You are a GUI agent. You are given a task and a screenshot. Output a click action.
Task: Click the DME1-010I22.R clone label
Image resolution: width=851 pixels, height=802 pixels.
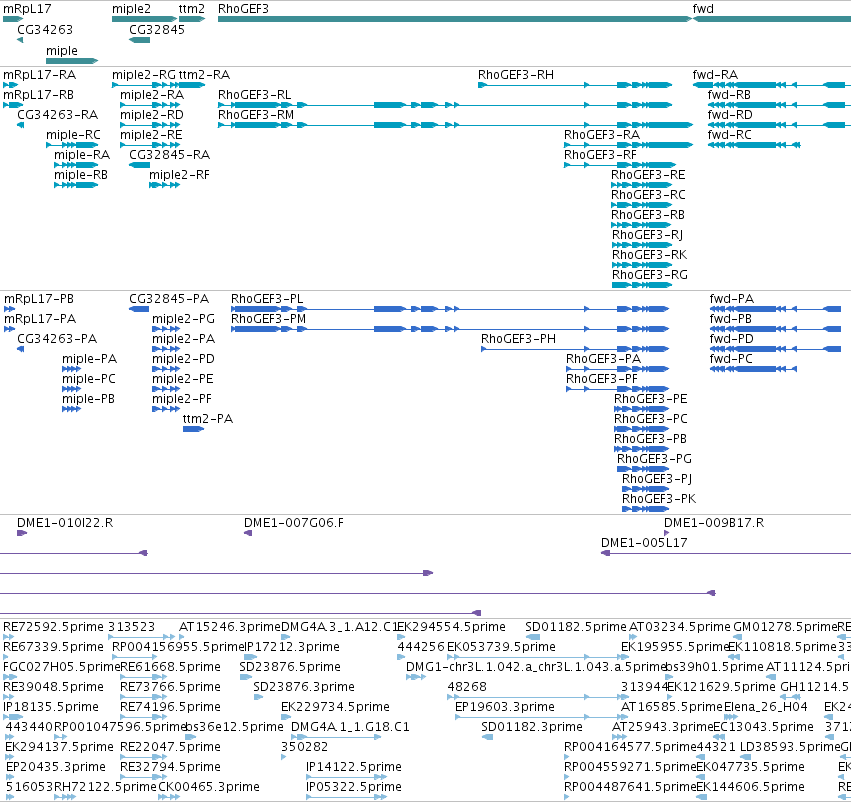[x=65, y=523]
